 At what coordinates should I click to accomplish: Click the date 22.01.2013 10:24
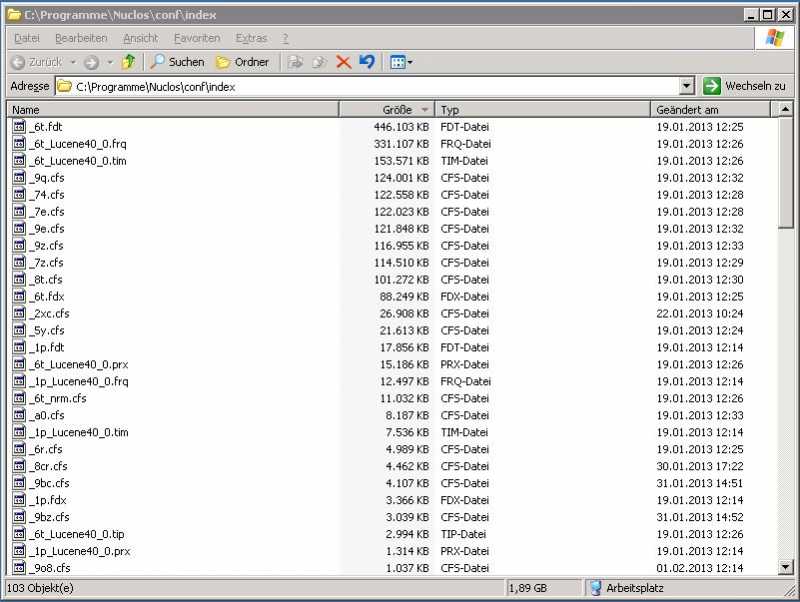[699, 313]
